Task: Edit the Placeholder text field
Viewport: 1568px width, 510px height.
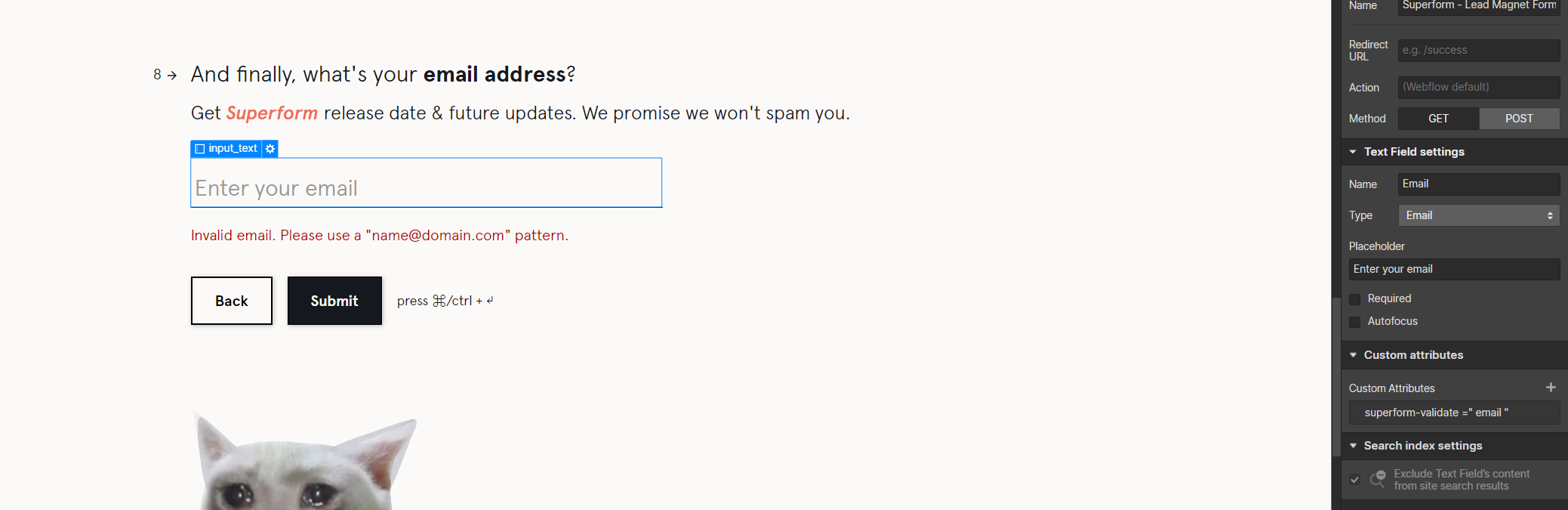Action: click(x=1454, y=270)
